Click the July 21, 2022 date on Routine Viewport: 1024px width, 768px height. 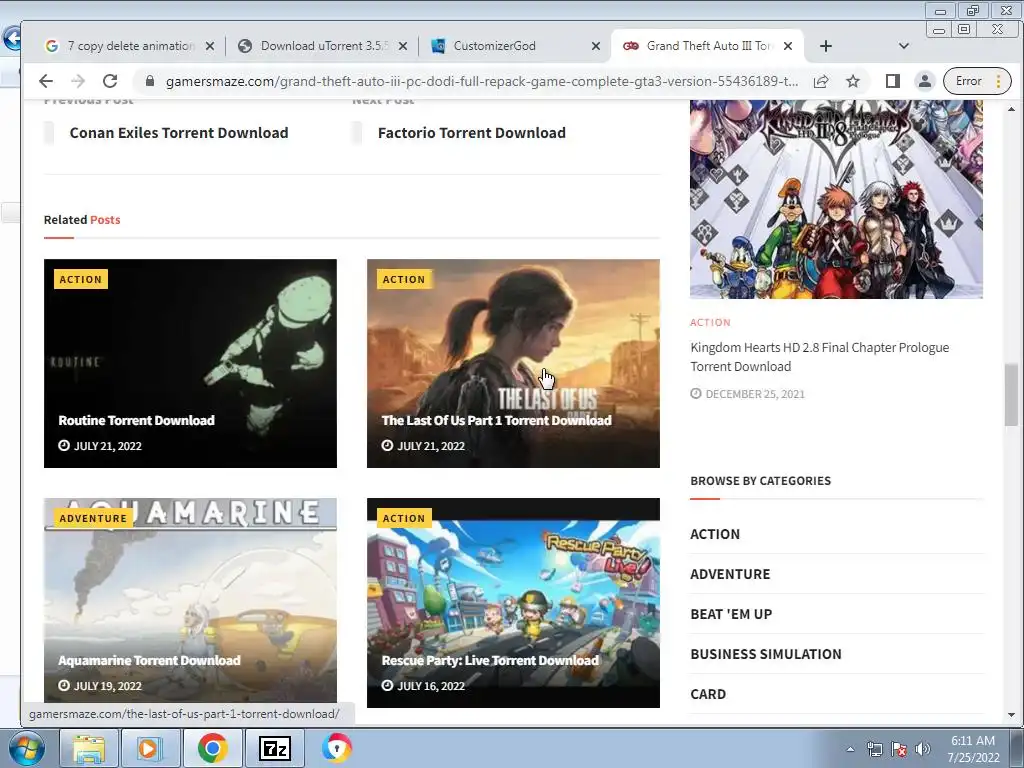tap(107, 446)
